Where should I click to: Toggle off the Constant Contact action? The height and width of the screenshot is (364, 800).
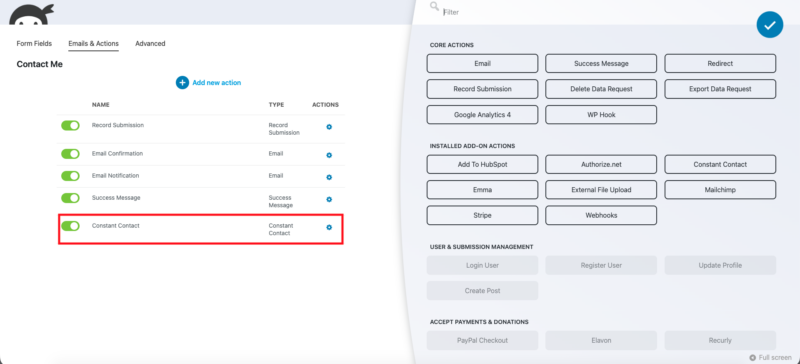pyautogui.click(x=70, y=226)
